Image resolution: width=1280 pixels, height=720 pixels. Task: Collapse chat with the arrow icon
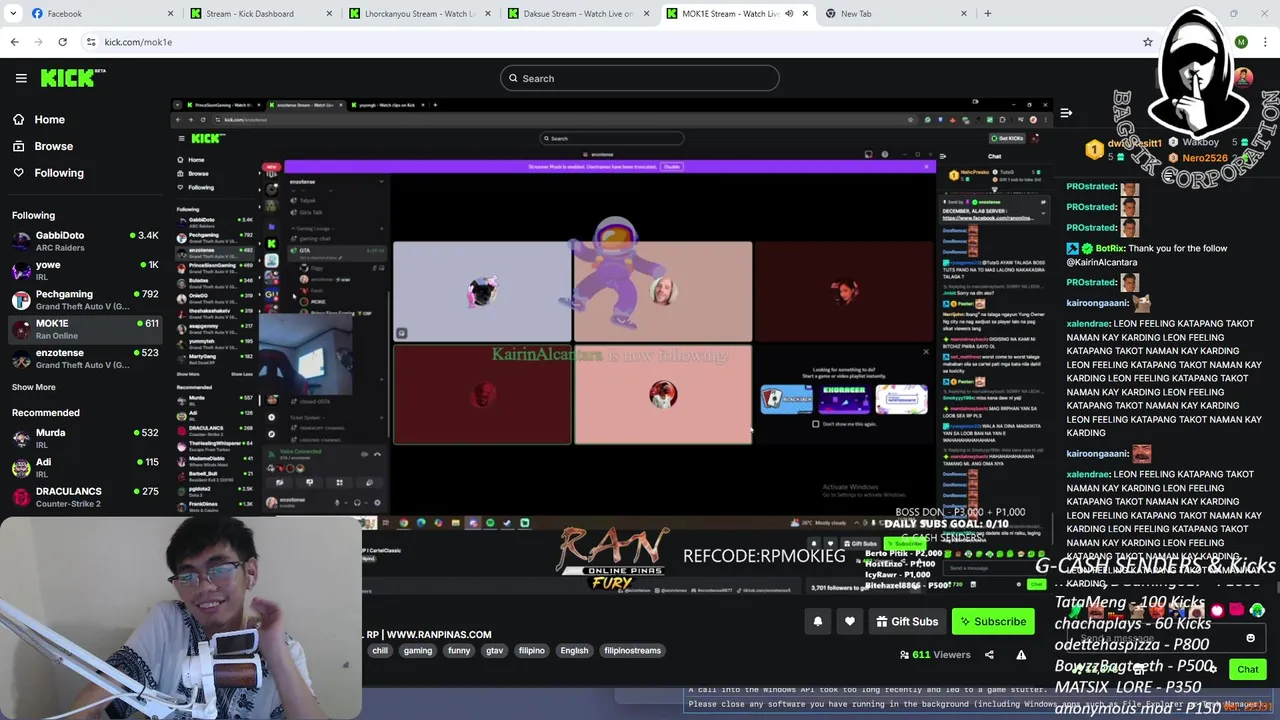coord(1066,113)
